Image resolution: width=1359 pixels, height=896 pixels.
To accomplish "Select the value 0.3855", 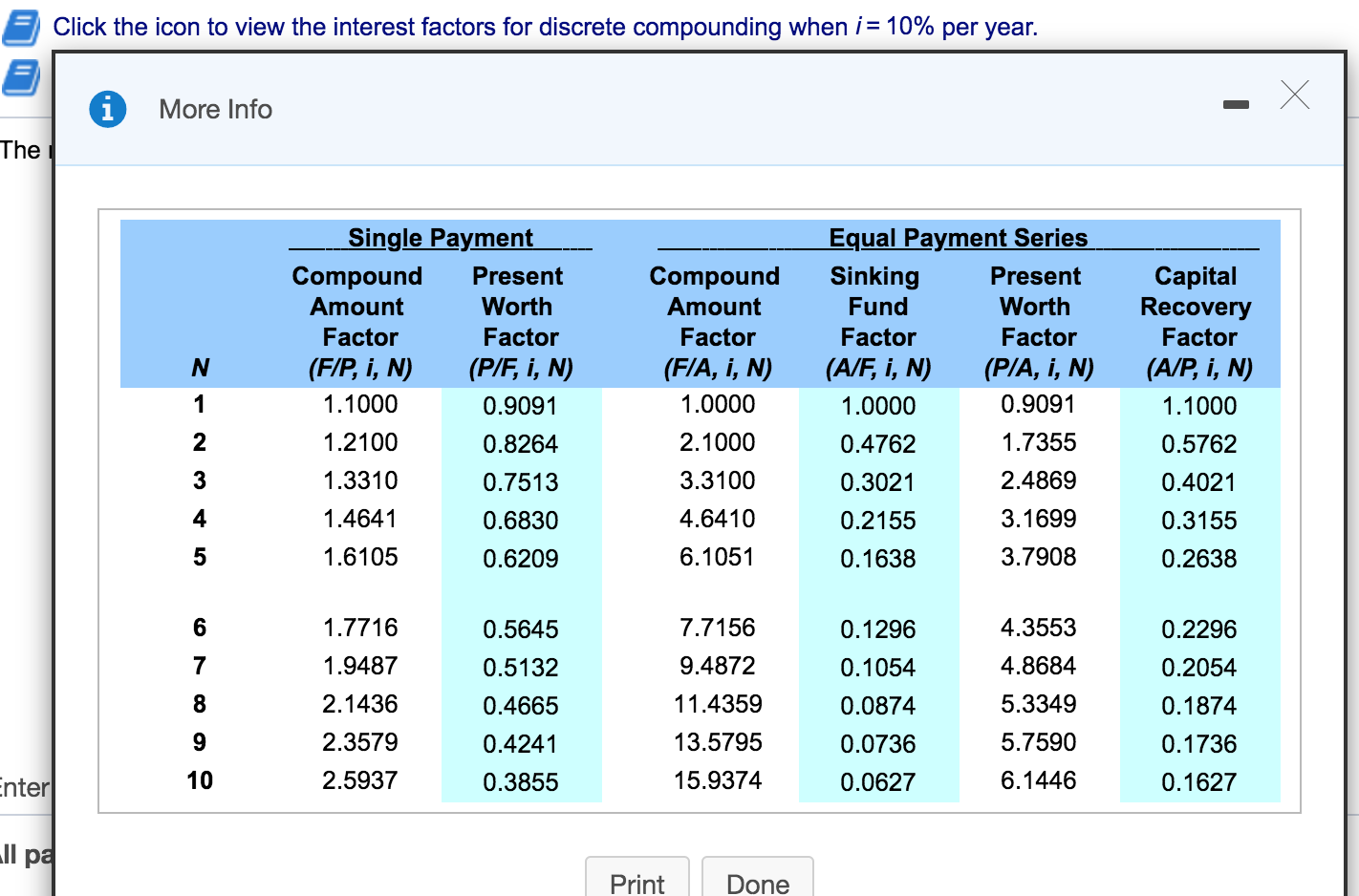I will click(x=521, y=782).
